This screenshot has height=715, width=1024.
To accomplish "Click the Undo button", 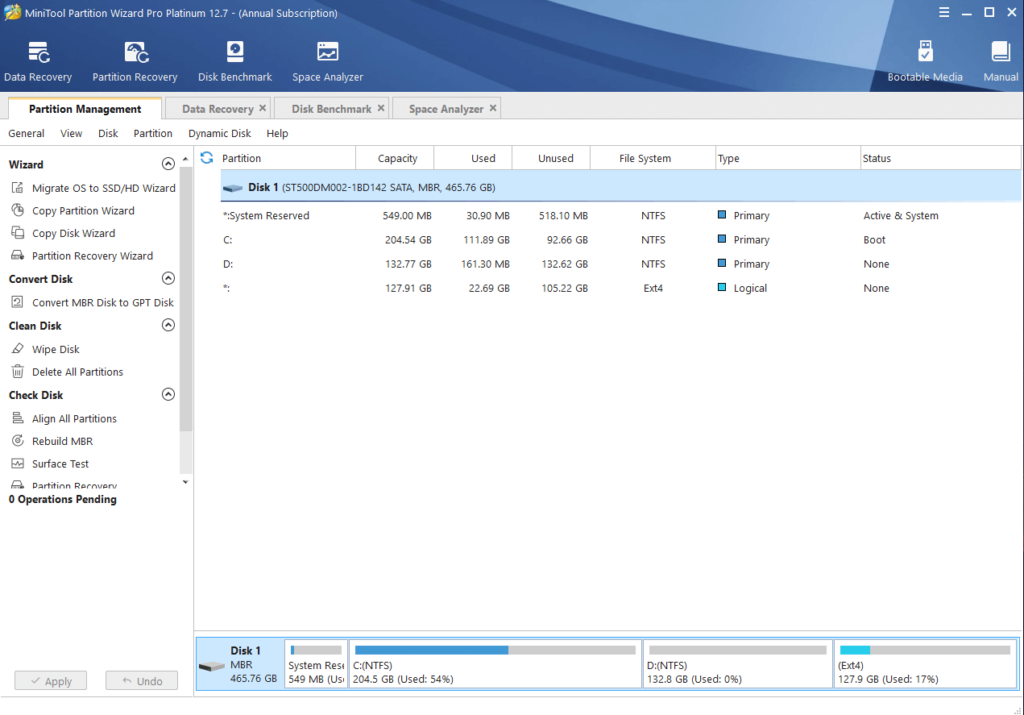I will pos(142,681).
